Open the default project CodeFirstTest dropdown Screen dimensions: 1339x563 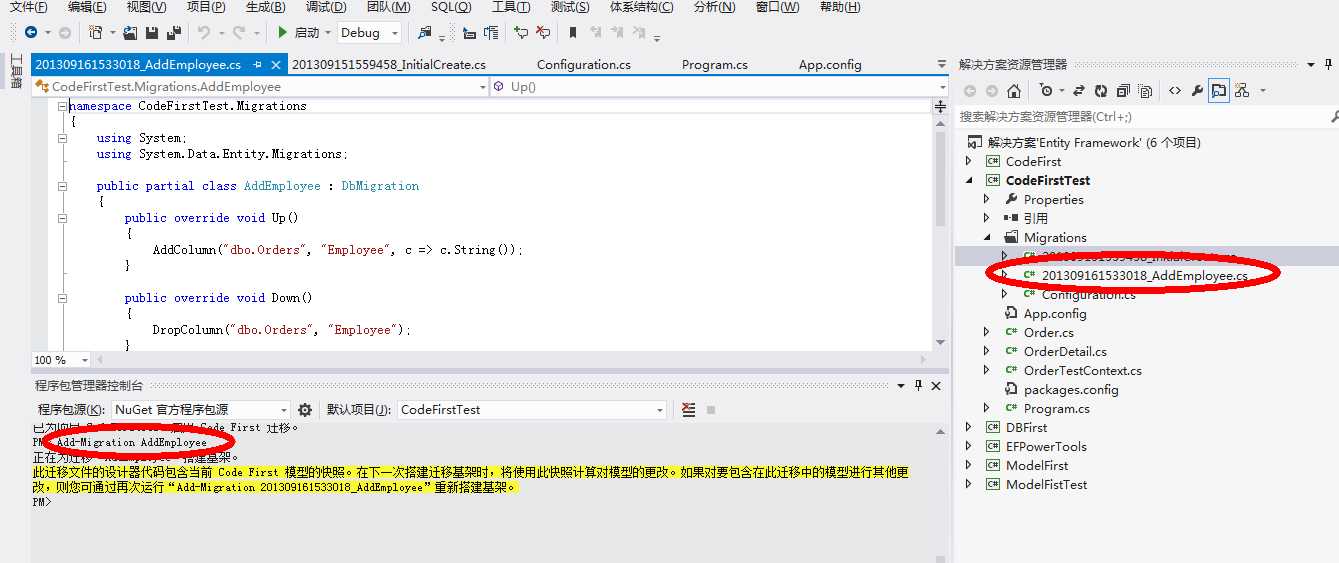[660, 409]
